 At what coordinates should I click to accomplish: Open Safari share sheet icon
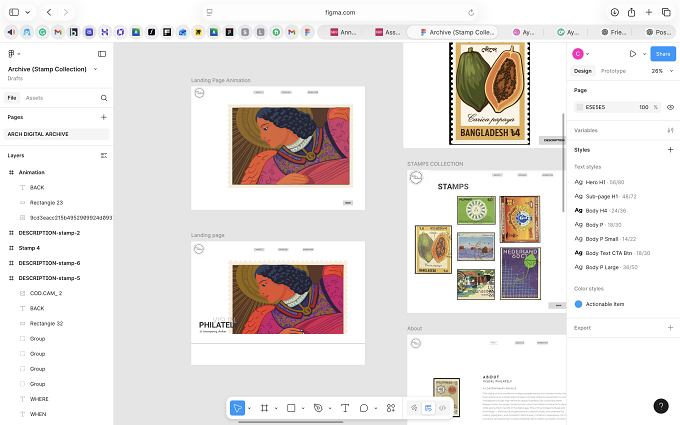(x=631, y=13)
